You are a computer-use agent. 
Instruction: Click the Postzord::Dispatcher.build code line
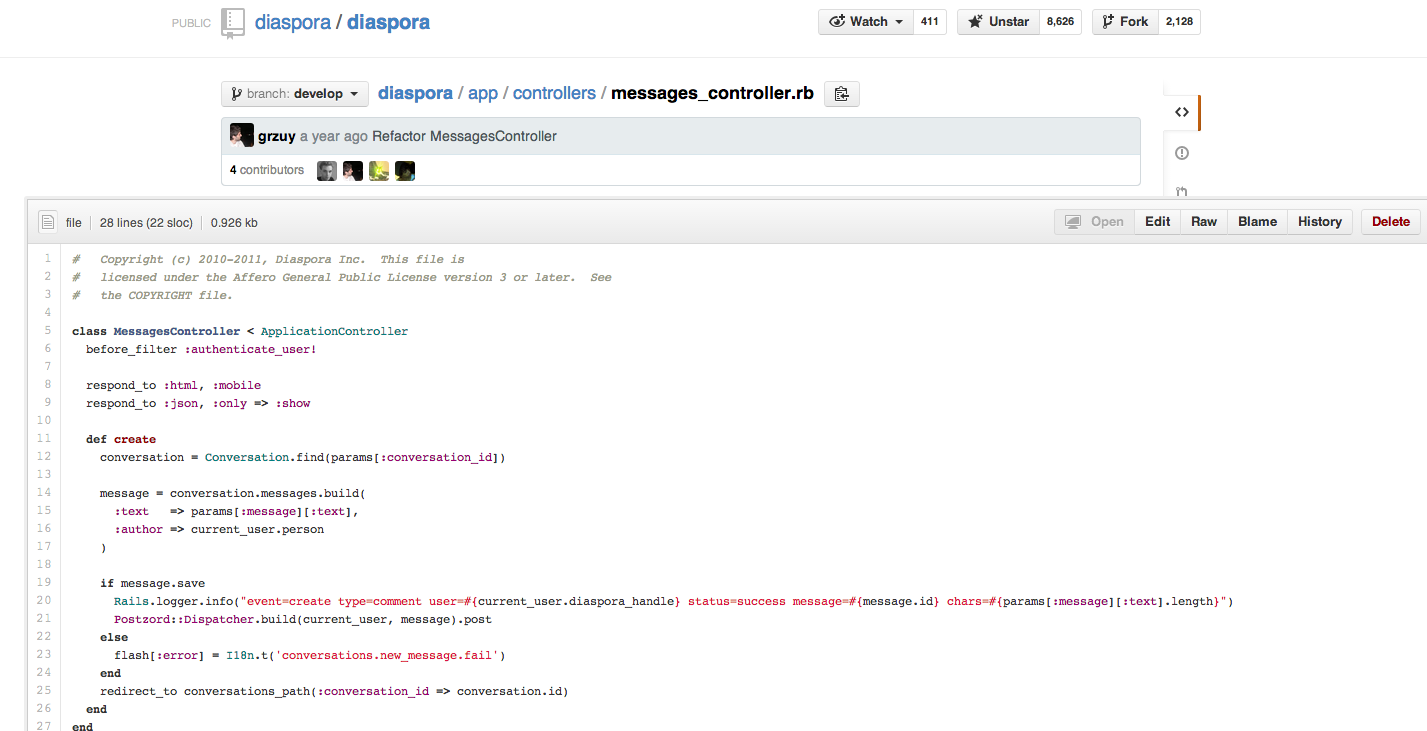(303, 619)
